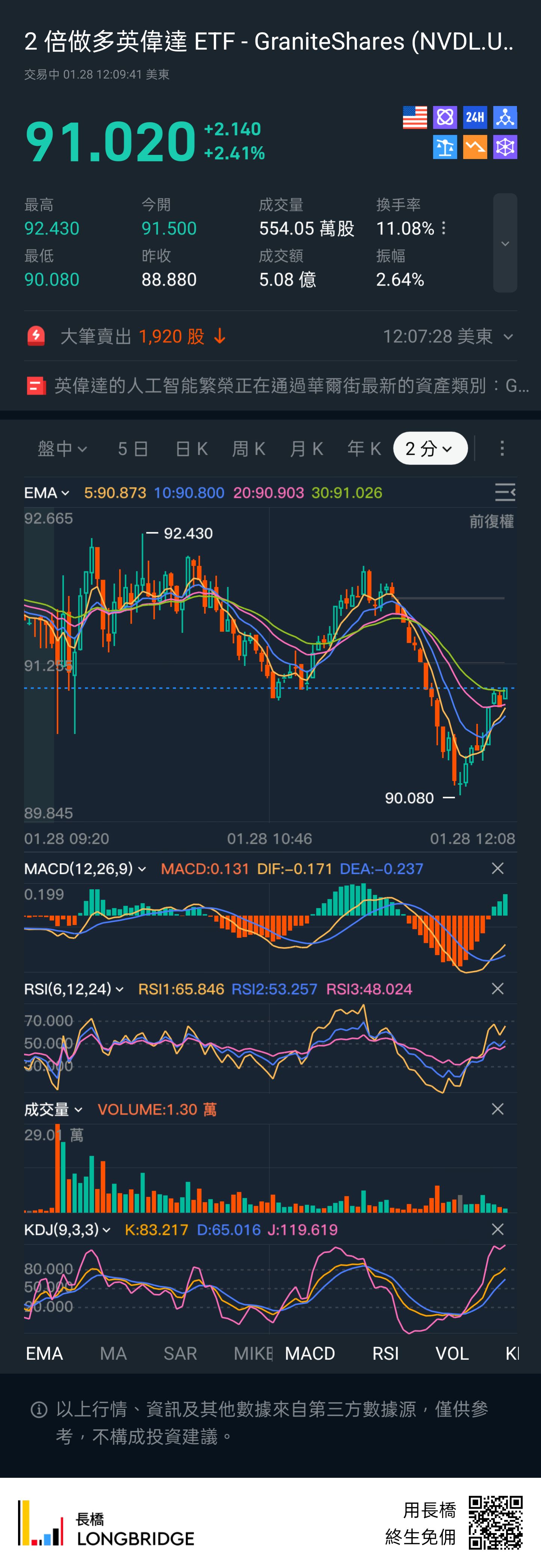Viewport: 541px width, 1568px height.
Task: Open the 2 分 interval dropdown
Action: point(430,449)
